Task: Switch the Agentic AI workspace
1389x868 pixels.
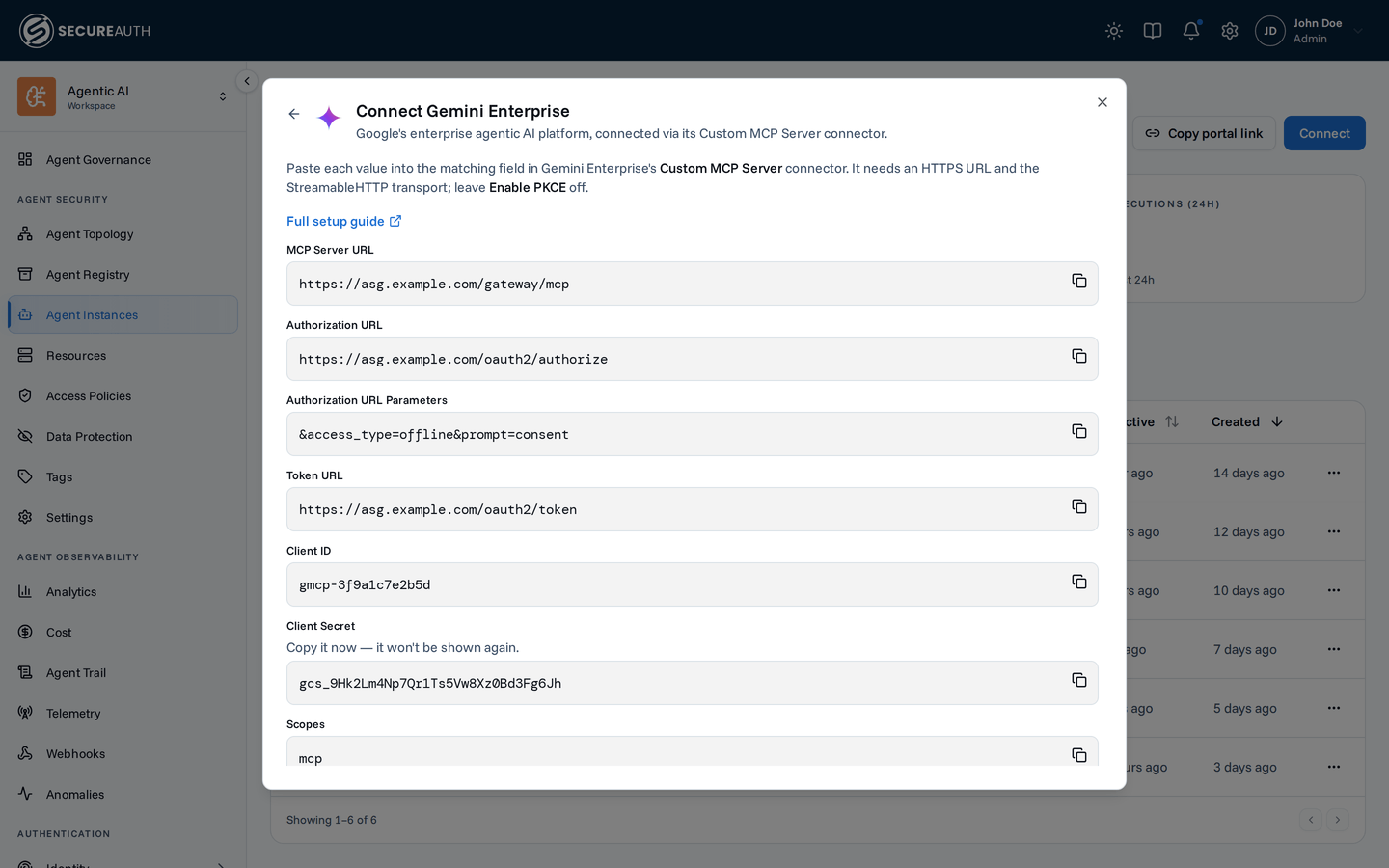Action: click(x=123, y=96)
